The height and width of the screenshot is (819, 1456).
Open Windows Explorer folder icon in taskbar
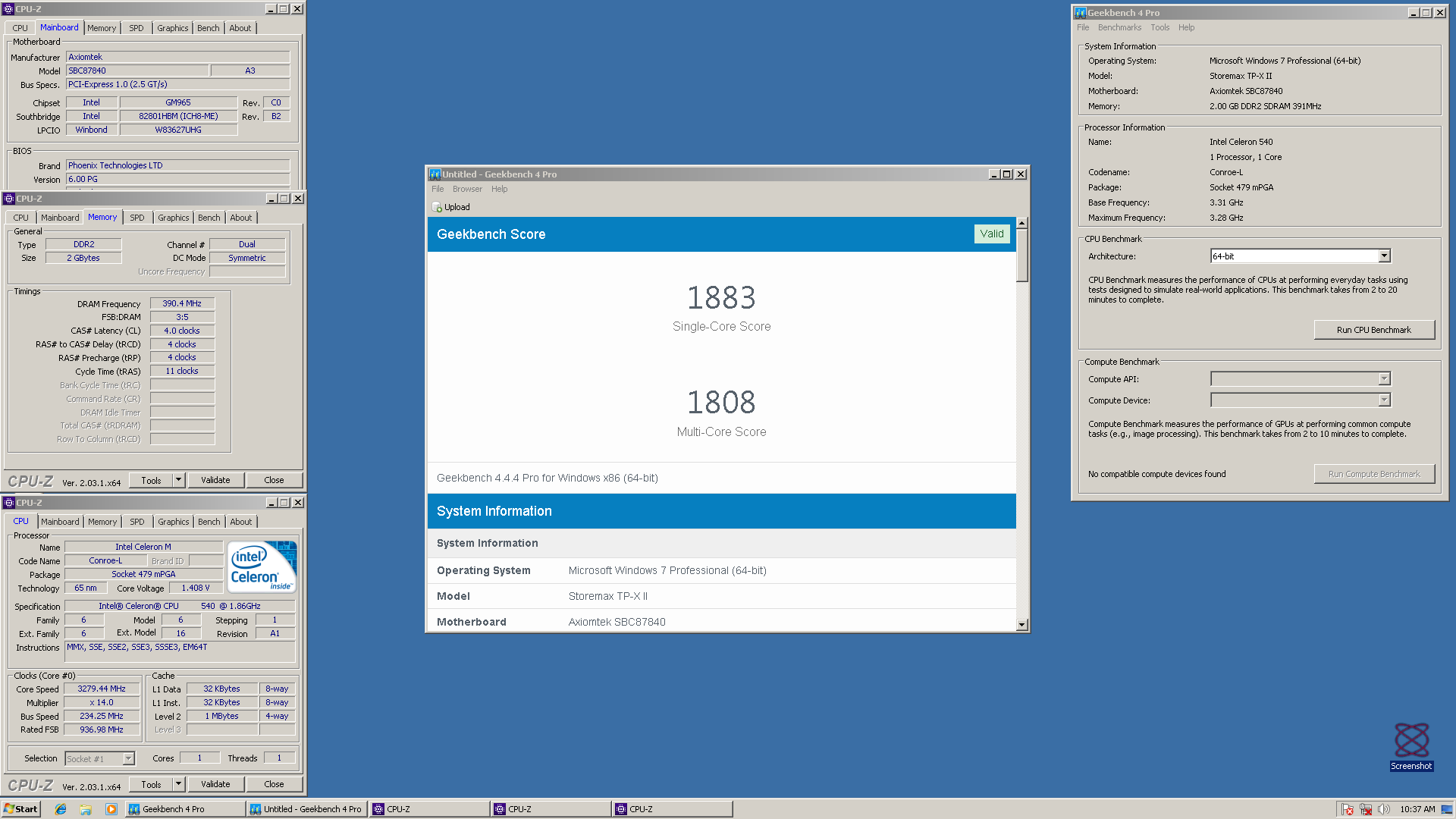(86, 809)
